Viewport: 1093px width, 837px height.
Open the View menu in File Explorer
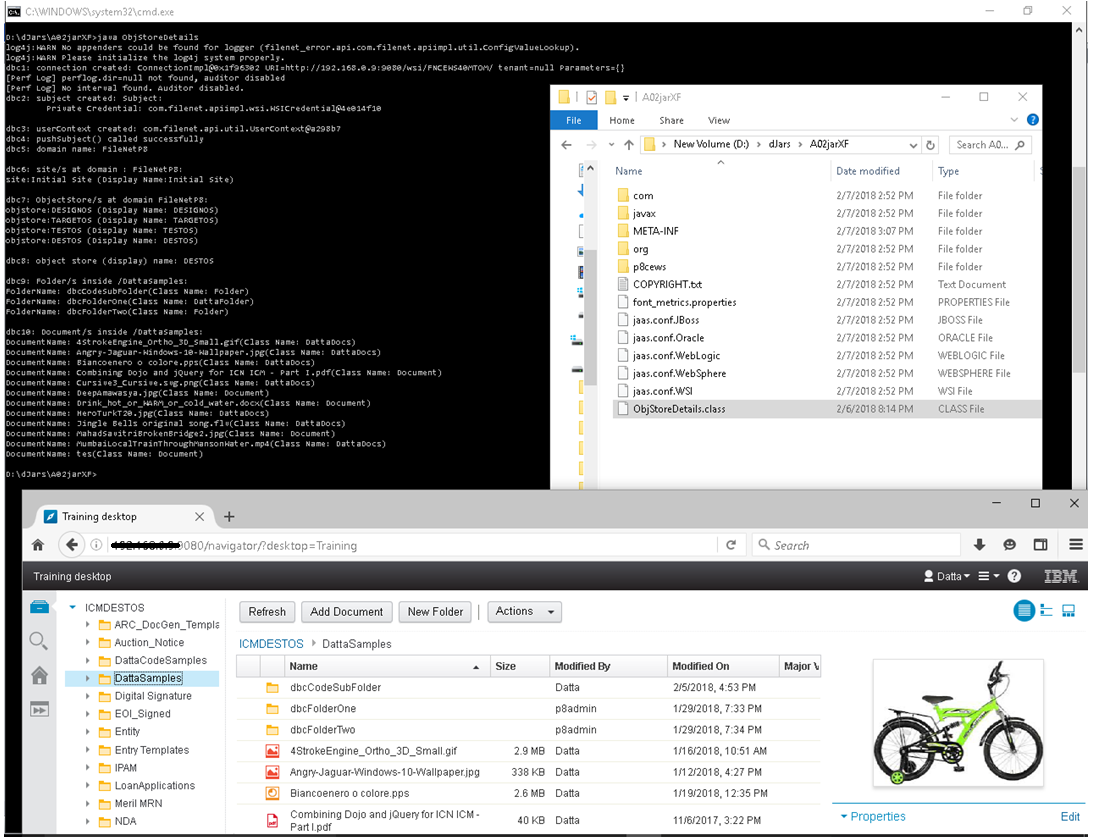719,119
